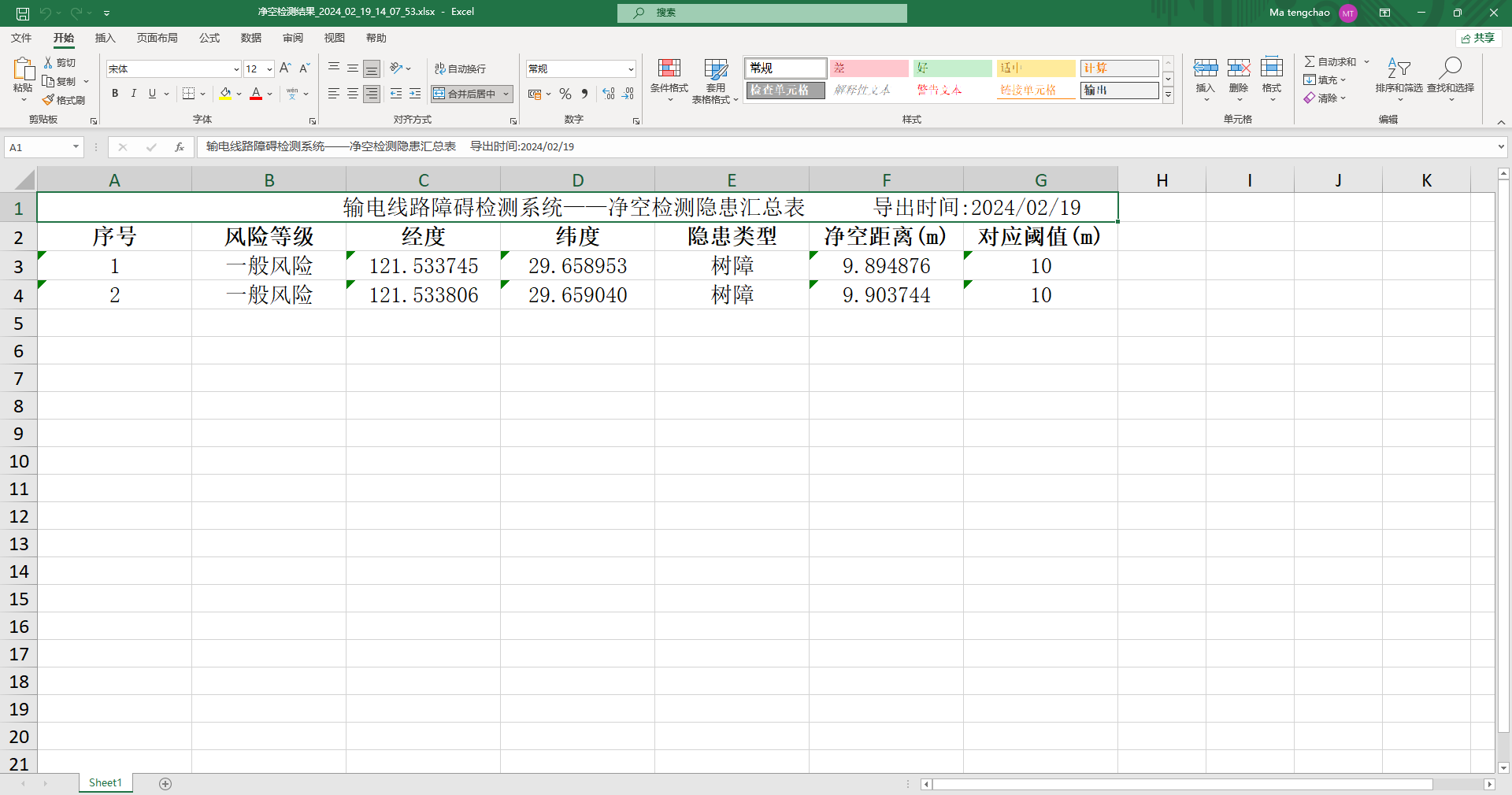
Task: Switch to the 视图 (View) tab
Action: pos(335,38)
